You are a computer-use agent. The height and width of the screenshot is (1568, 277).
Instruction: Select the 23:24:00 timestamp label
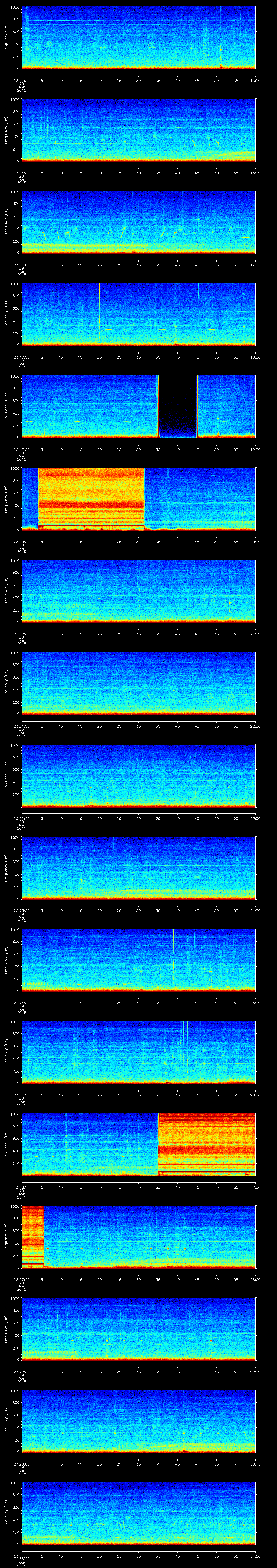[x=21, y=1003]
